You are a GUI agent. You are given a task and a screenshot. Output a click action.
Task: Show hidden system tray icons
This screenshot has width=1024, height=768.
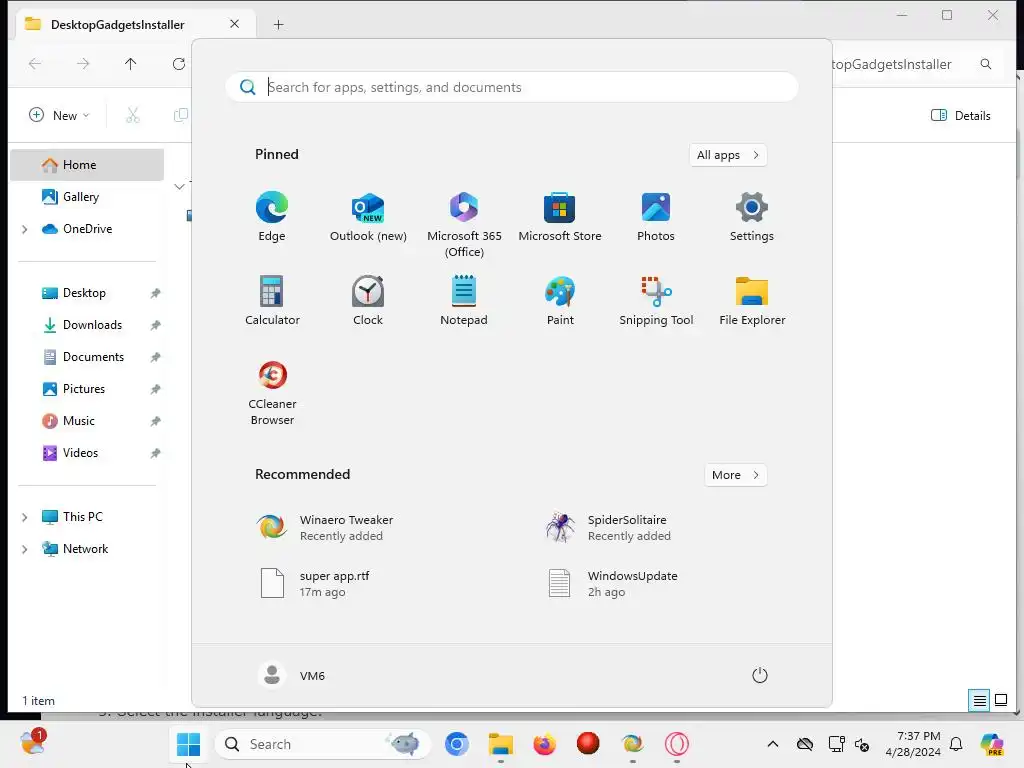tap(773, 744)
